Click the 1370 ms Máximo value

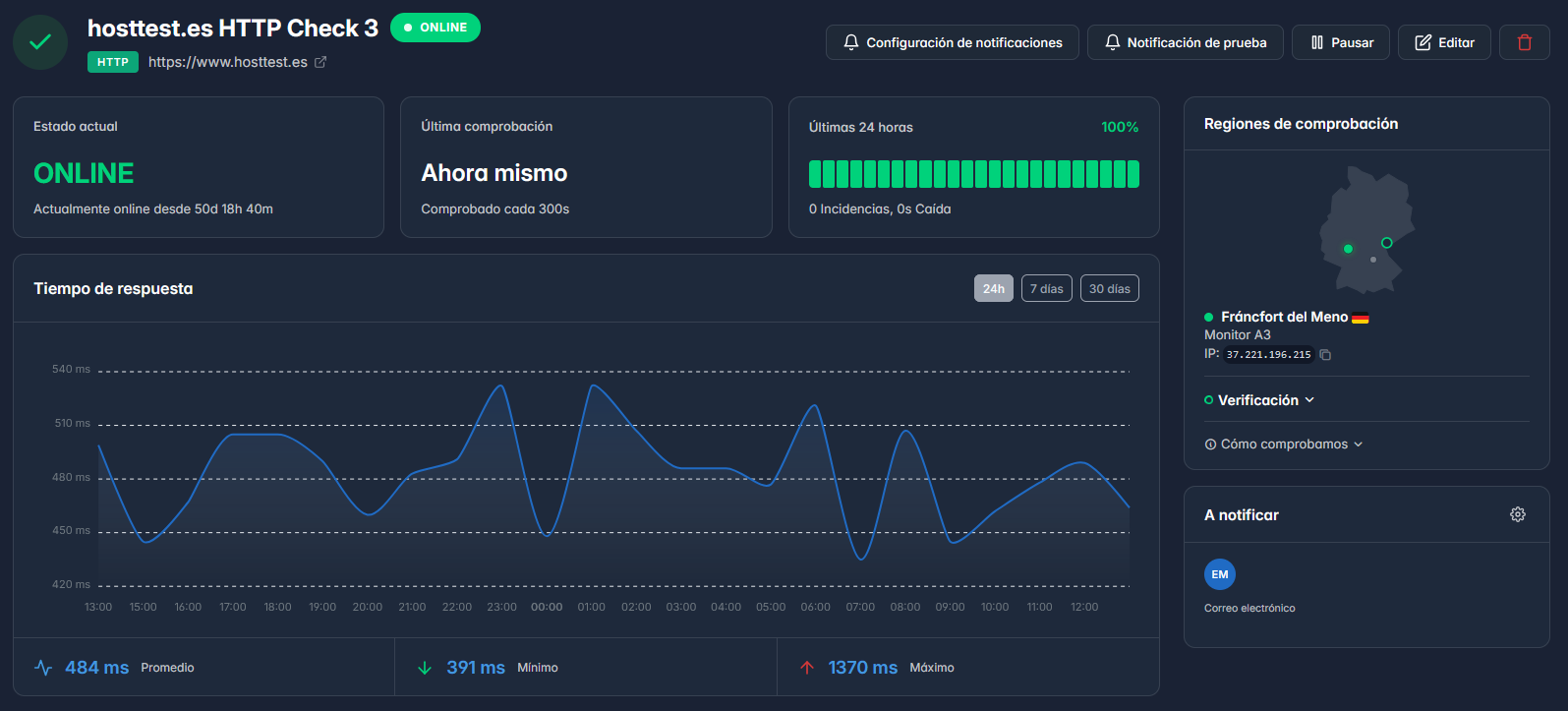click(x=862, y=668)
